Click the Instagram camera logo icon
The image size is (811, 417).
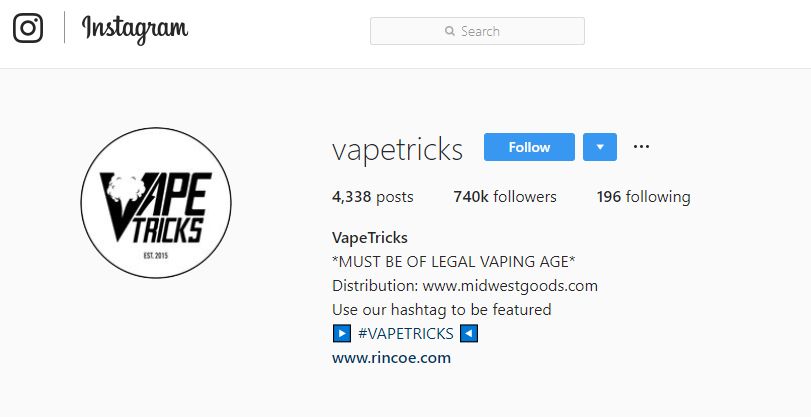[28, 28]
